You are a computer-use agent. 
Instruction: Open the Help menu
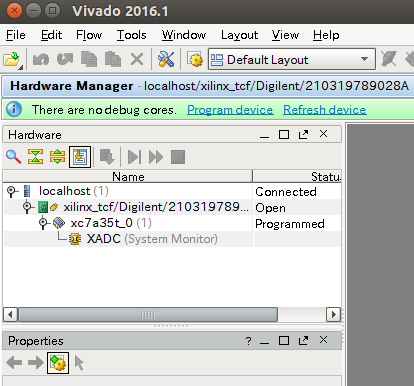tap(326, 35)
